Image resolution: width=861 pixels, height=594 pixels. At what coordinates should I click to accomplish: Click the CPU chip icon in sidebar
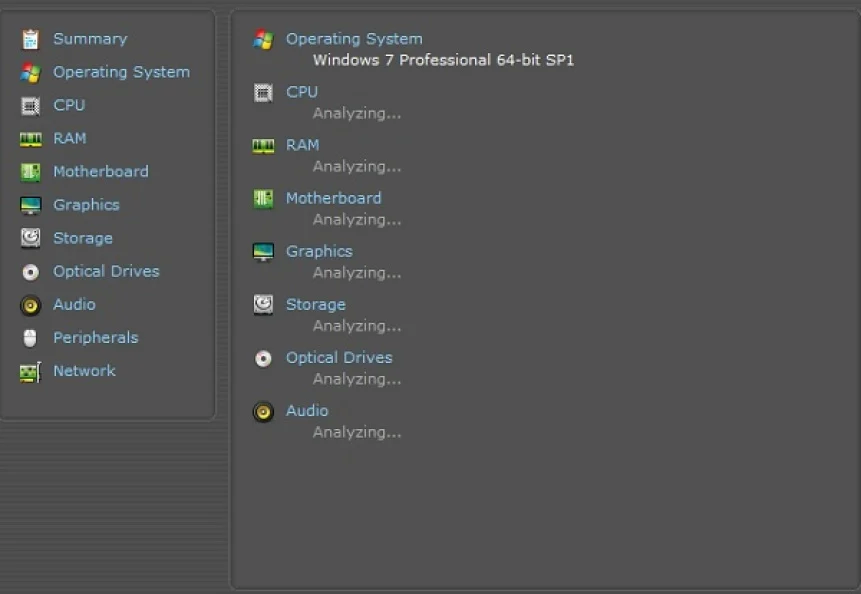30,105
